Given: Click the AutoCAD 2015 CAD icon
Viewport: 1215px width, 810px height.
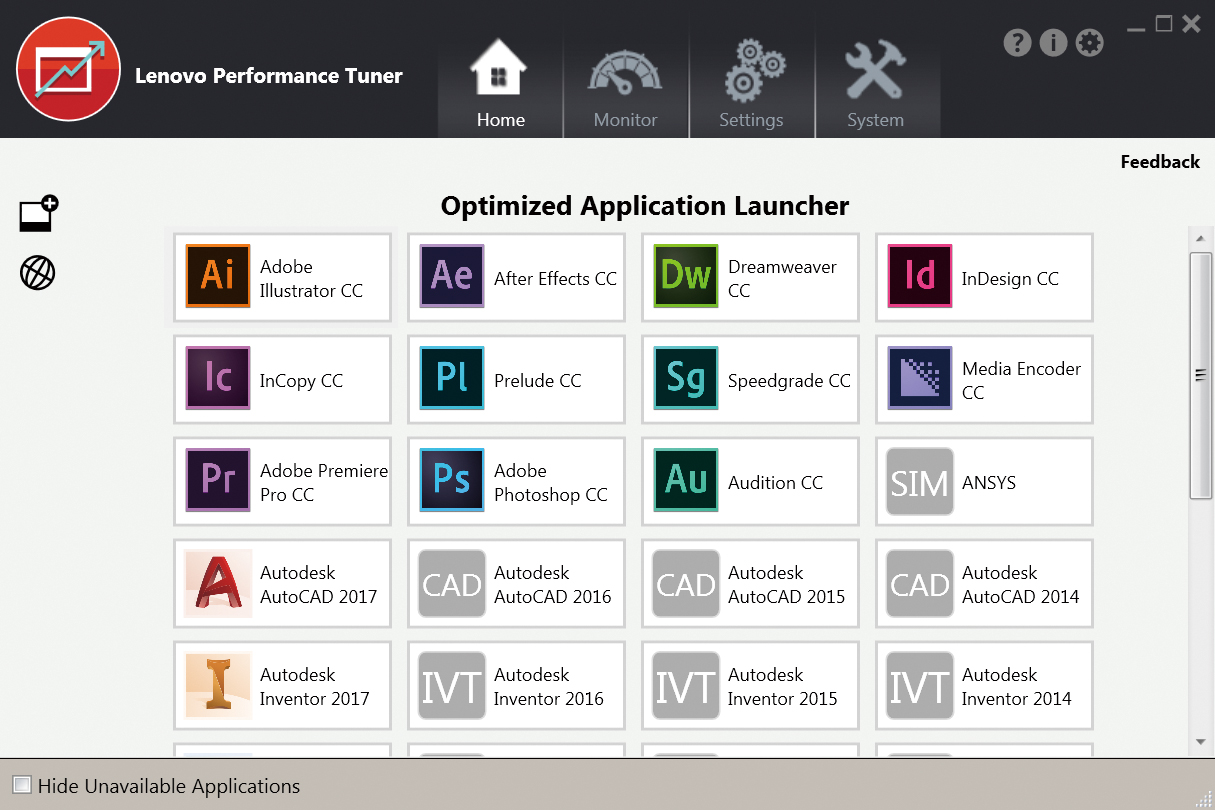Looking at the screenshot, I should point(686,584).
